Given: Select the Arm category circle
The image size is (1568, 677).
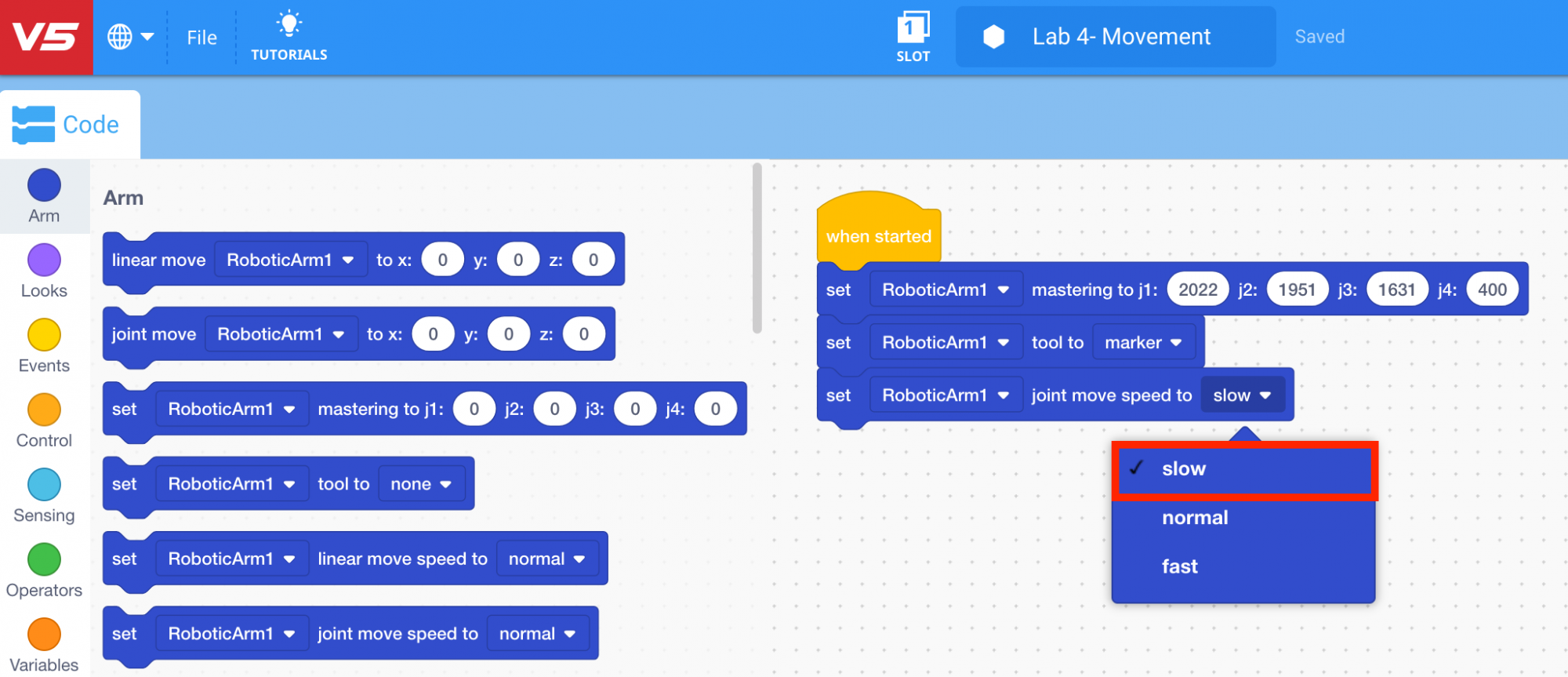Looking at the screenshot, I should click(x=44, y=186).
